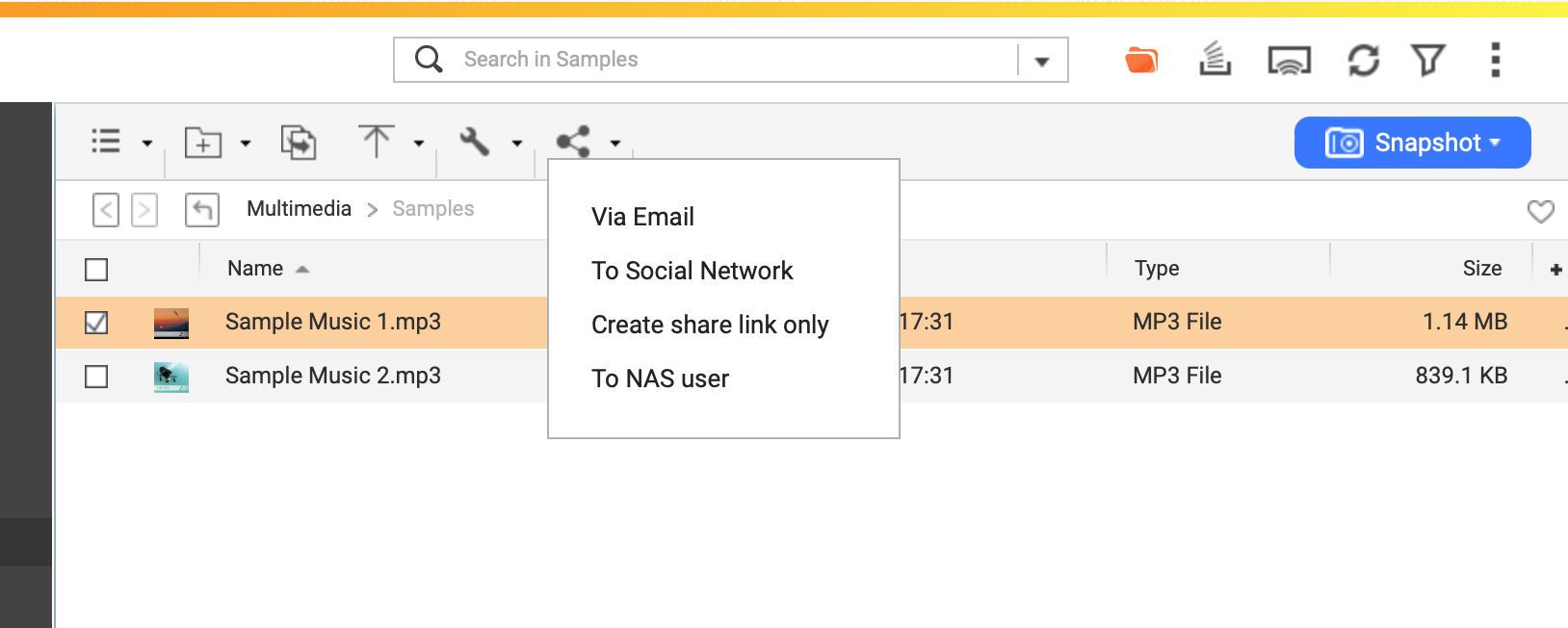The height and width of the screenshot is (628, 1568).
Task: Select Create share link only option
Action: tap(710, 325)
